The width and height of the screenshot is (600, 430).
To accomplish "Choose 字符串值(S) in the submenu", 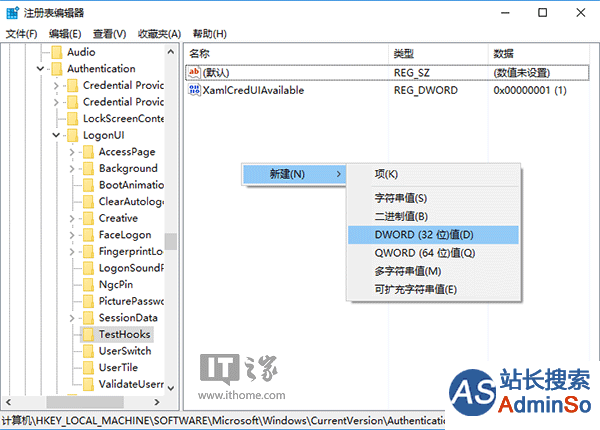I will click(433, 198).
